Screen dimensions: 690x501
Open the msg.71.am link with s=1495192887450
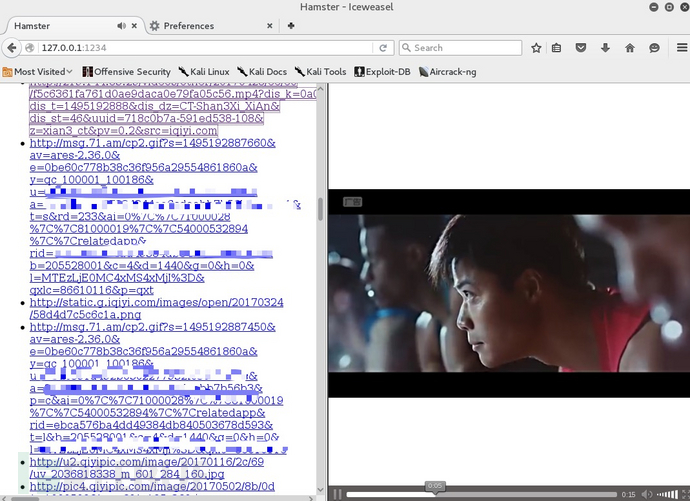tap(152, 327)
